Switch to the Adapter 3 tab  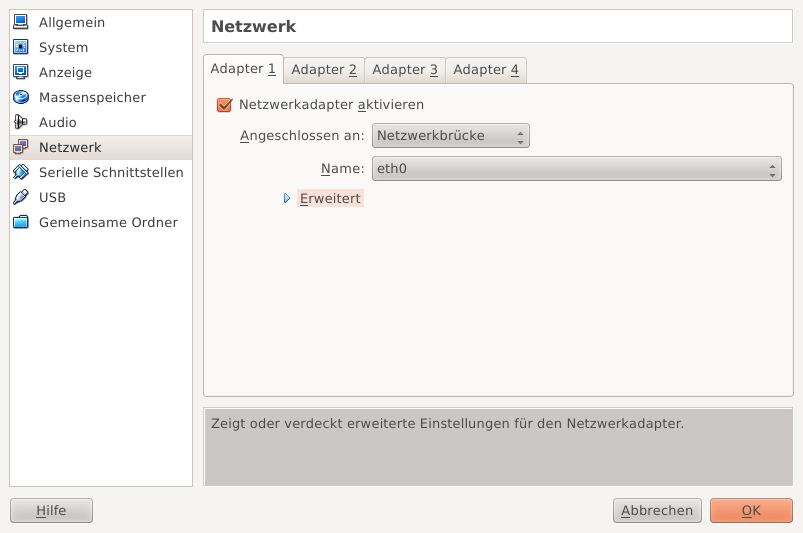(x=405, y=70)
